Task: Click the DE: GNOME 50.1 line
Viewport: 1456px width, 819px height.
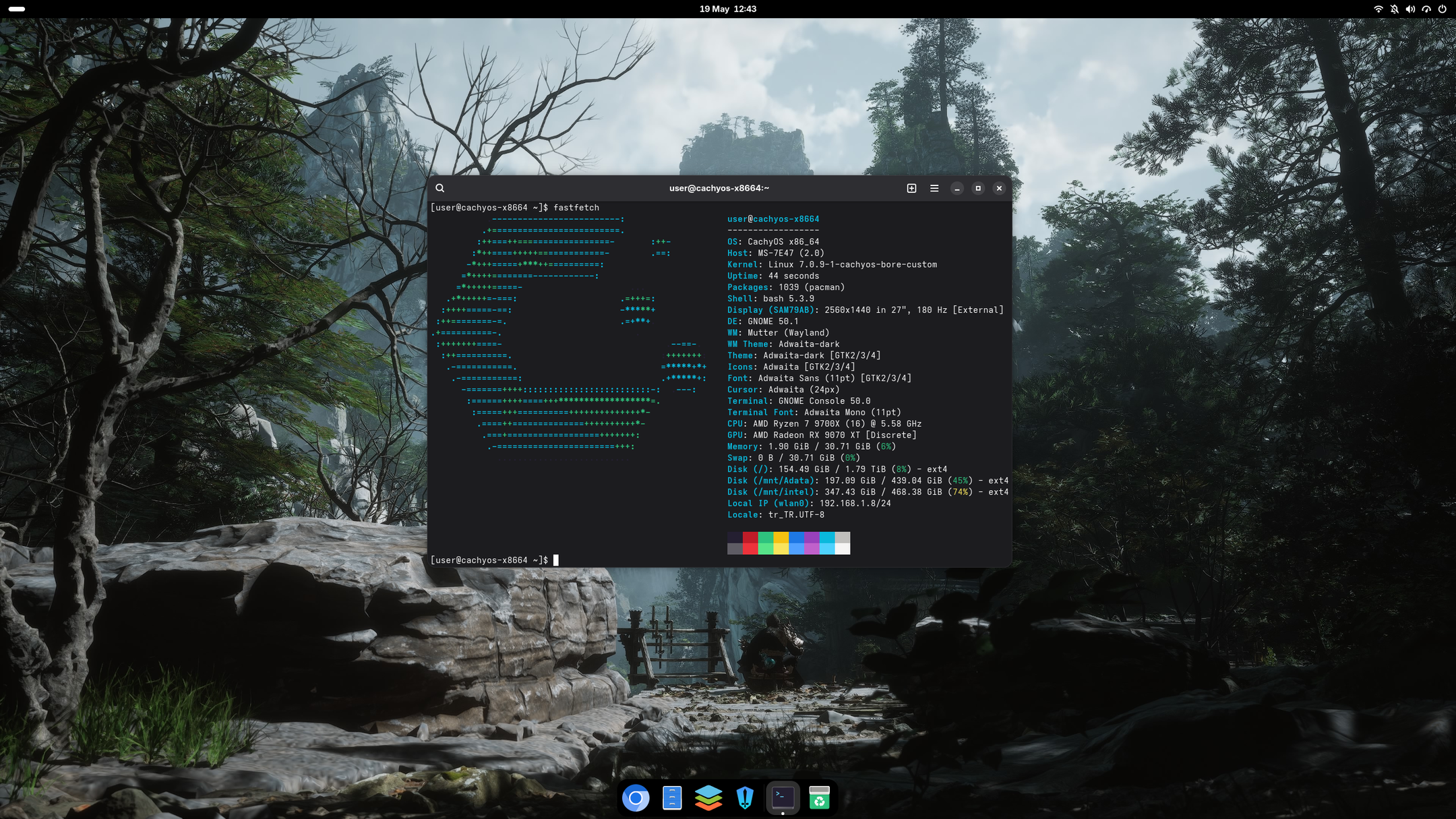Action: [763, 322]
